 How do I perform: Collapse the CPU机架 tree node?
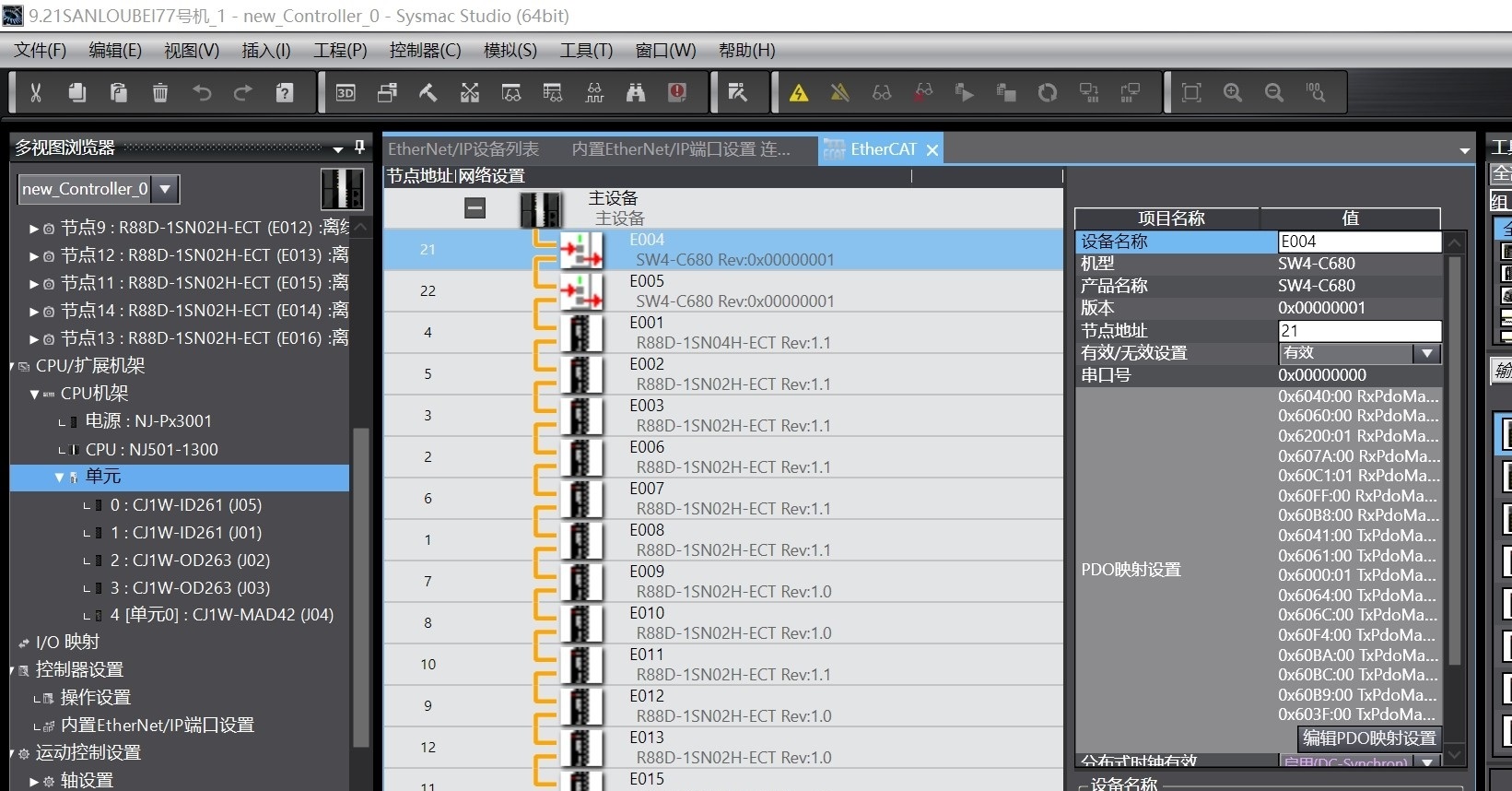[34, 395]
